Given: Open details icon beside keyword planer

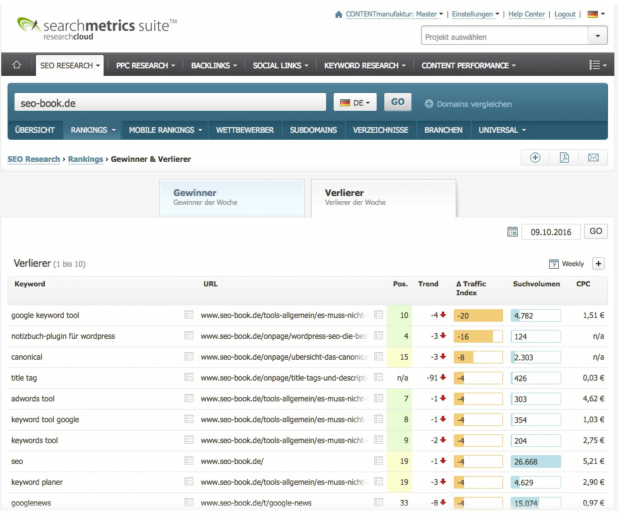Looking at the screenshot, I should pyautogui.click(x=189, y=482).
